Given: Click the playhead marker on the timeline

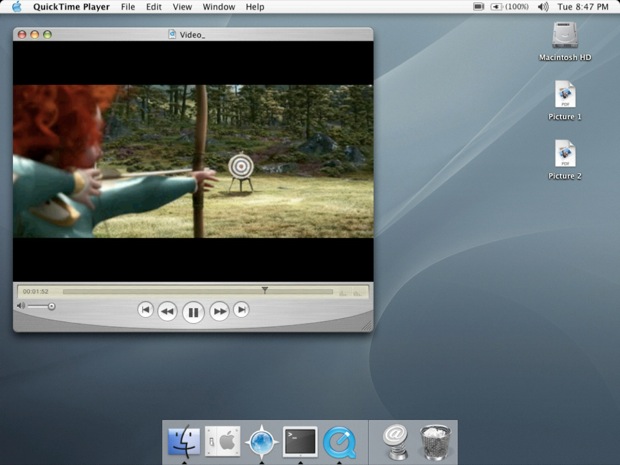Looking at the screenshot, I should (265, 290).
